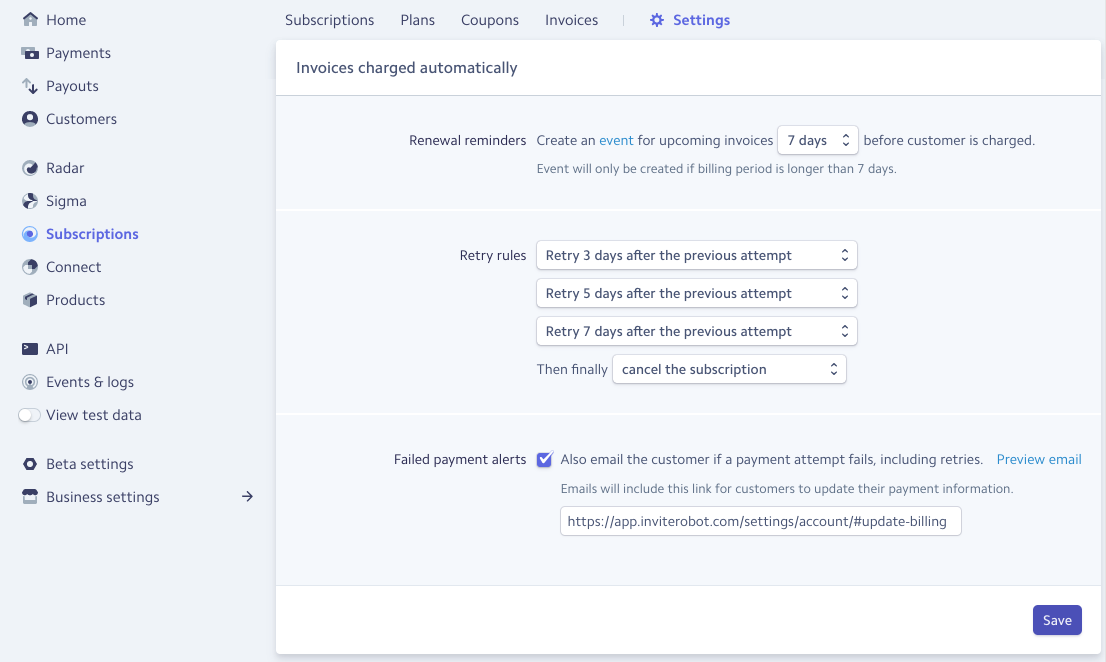The height and width of the screenshot is (662, 1106).
Task: Open the cancel the subscription dropdown
Action: (729, 370)
